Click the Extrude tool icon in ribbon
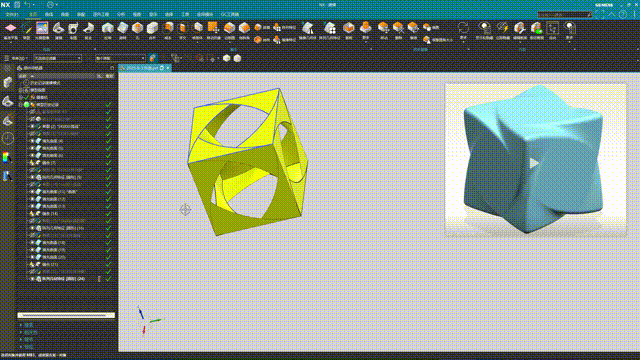Screen dimensions: 640x360 pos(108,28)
